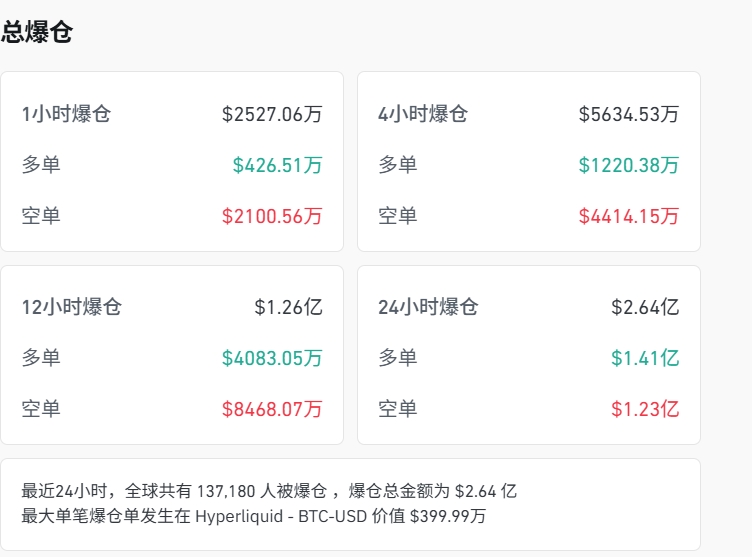
Task: Click the green long value $1.41亿
Action: 645,358
